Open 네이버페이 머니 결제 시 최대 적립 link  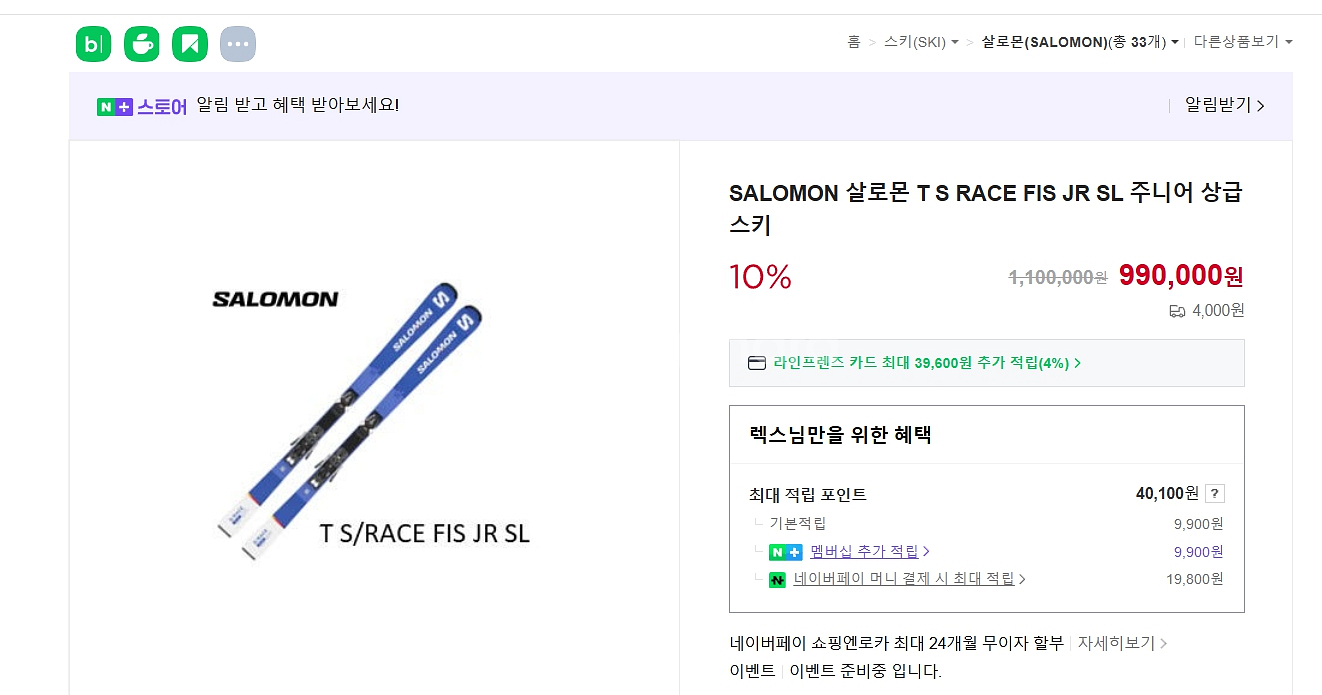[x=908, y=578]
